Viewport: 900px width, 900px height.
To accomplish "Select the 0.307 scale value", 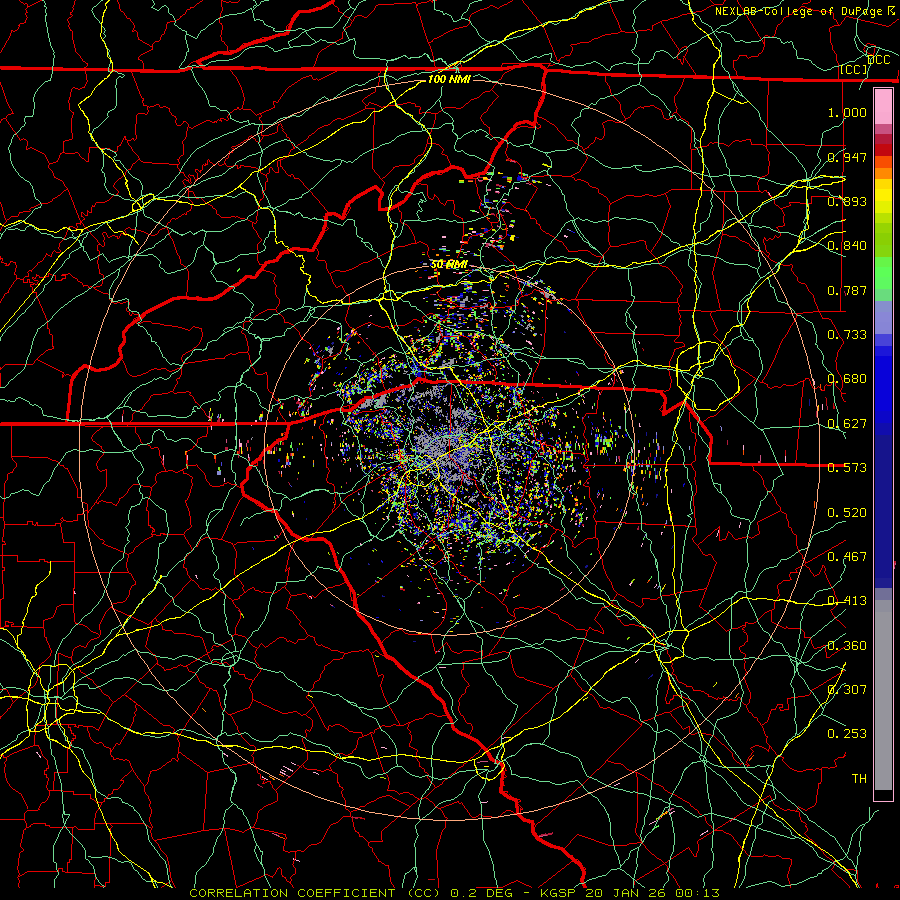I will 847,690.
